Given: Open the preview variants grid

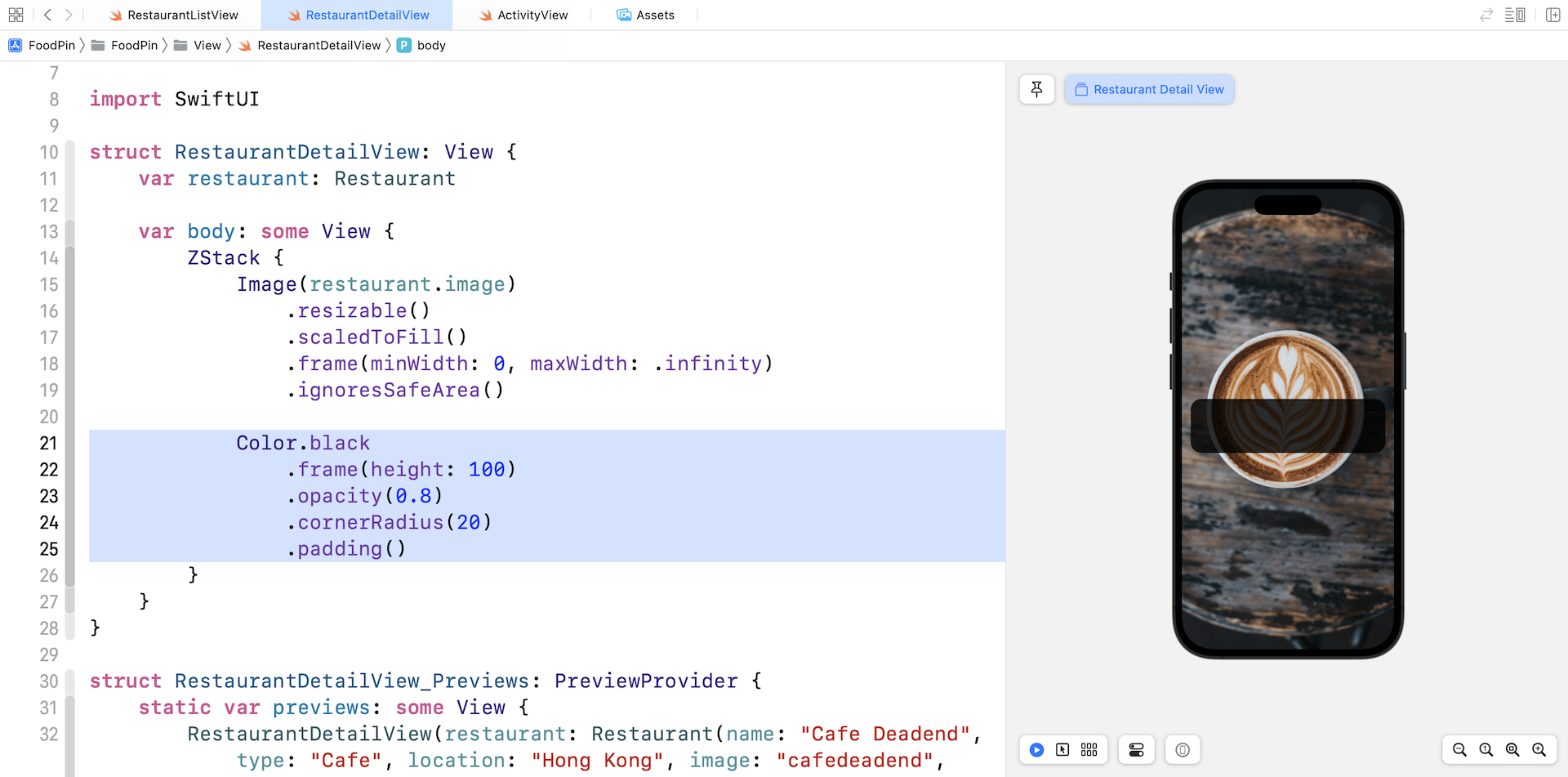Looking at the screenshot, I should pyautogui.click(x=1089, y=749).
